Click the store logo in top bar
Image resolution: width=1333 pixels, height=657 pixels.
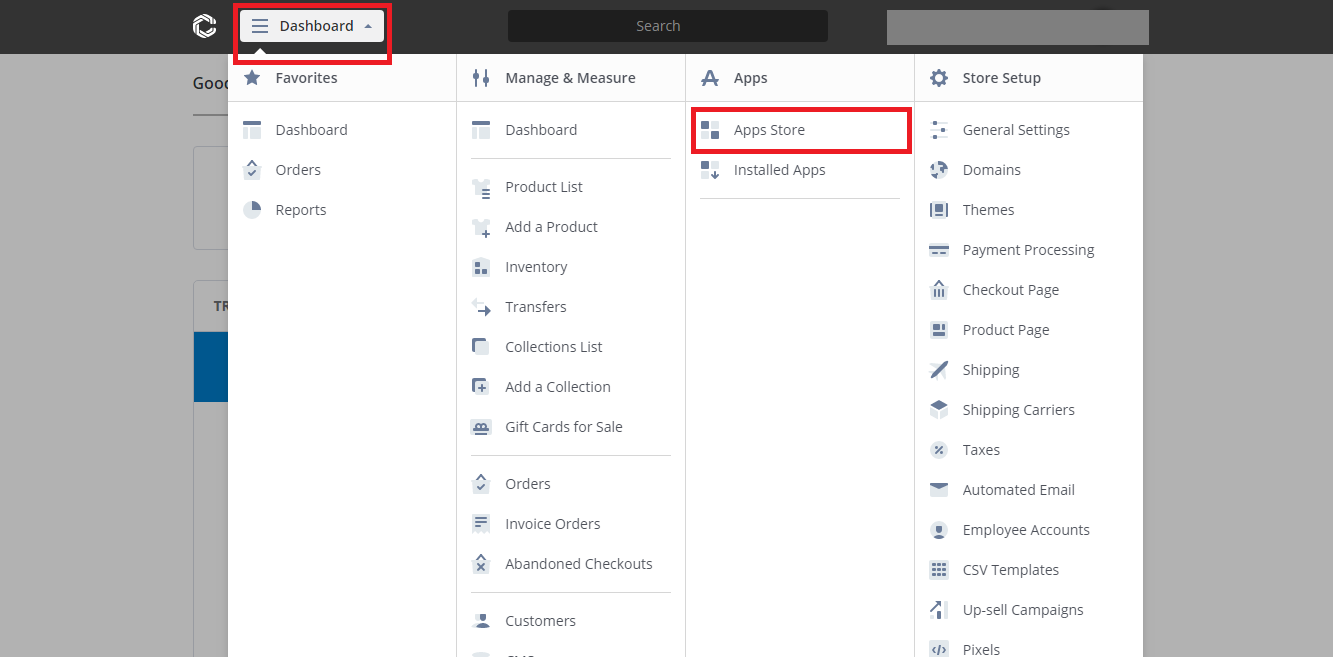tap(204, 26)
